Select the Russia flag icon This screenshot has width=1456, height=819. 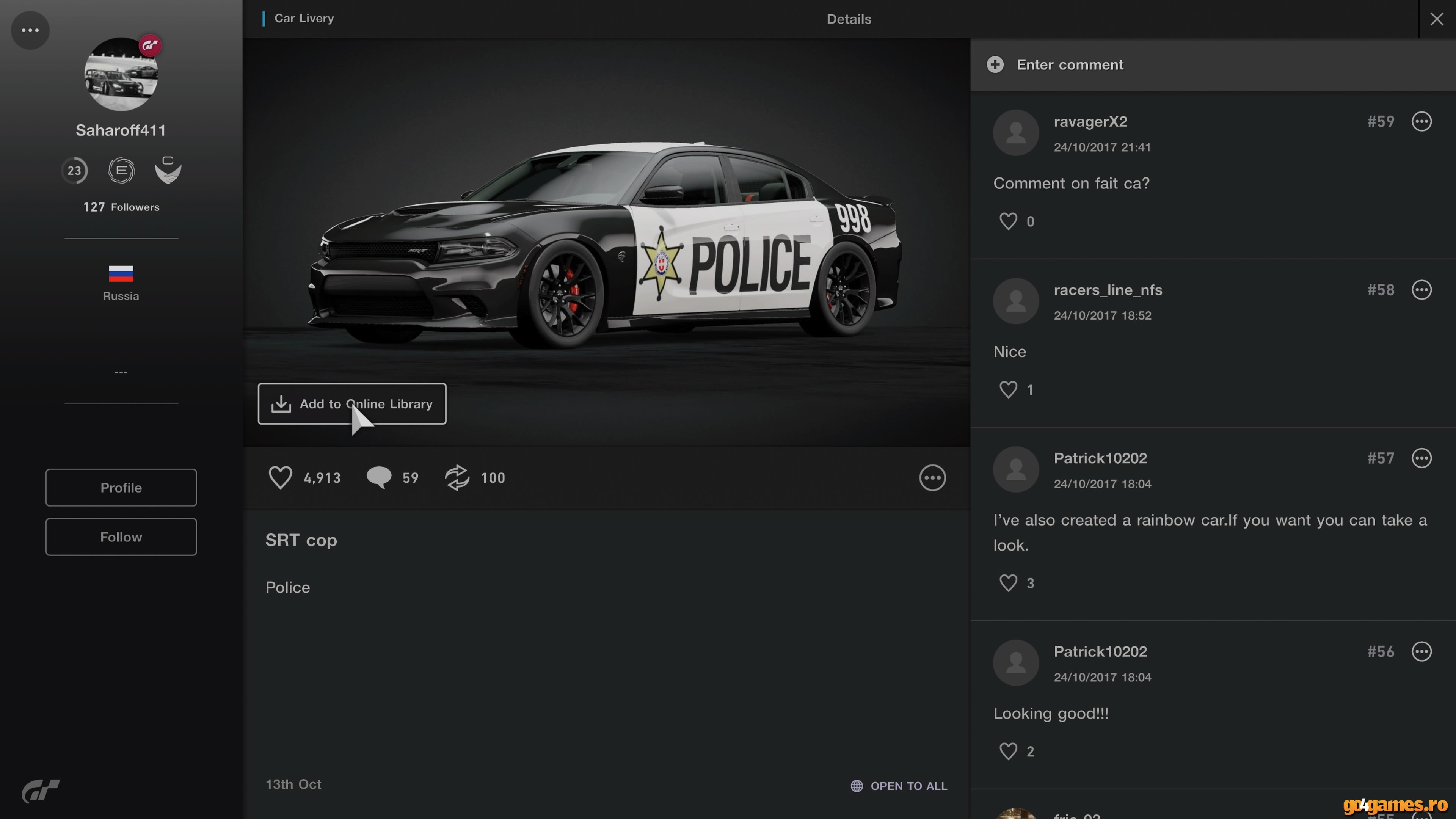(x=121, y=273)
